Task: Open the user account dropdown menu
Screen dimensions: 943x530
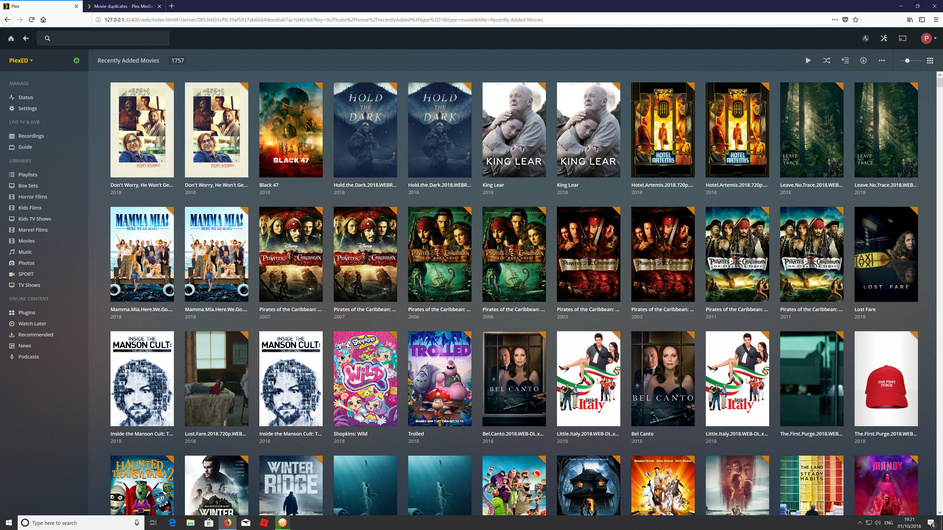Action: tap(929, 39)
